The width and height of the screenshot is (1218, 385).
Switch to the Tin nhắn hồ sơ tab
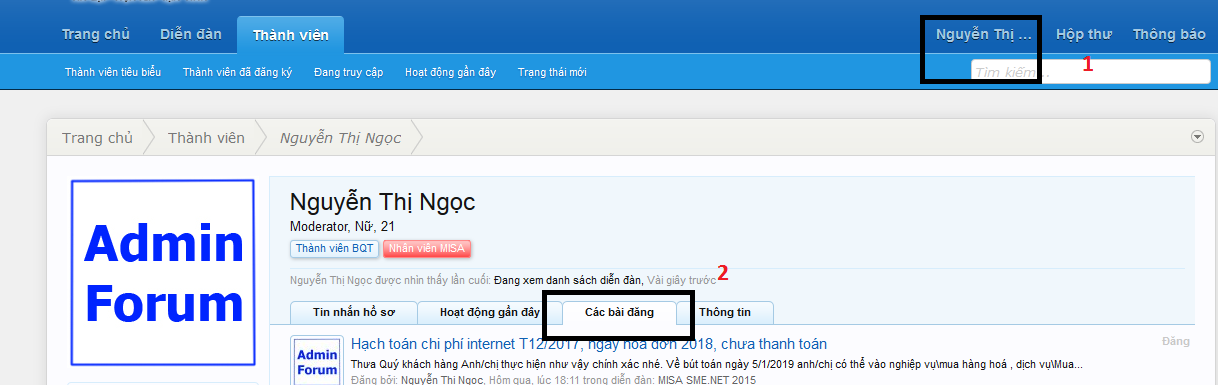pyautogui.click(x=352, y=312)
